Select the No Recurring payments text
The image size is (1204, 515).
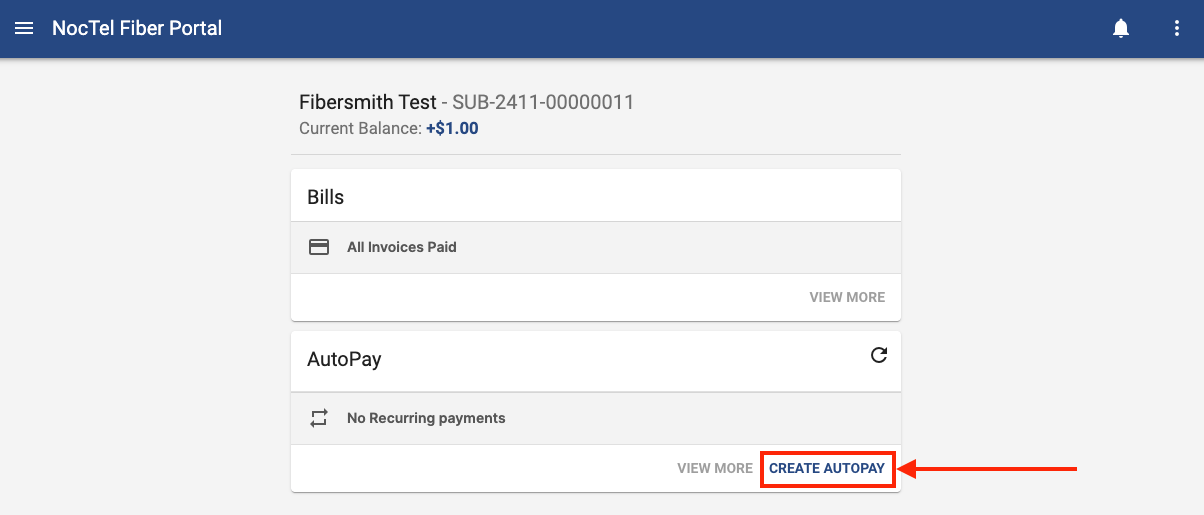click(426, 418)
